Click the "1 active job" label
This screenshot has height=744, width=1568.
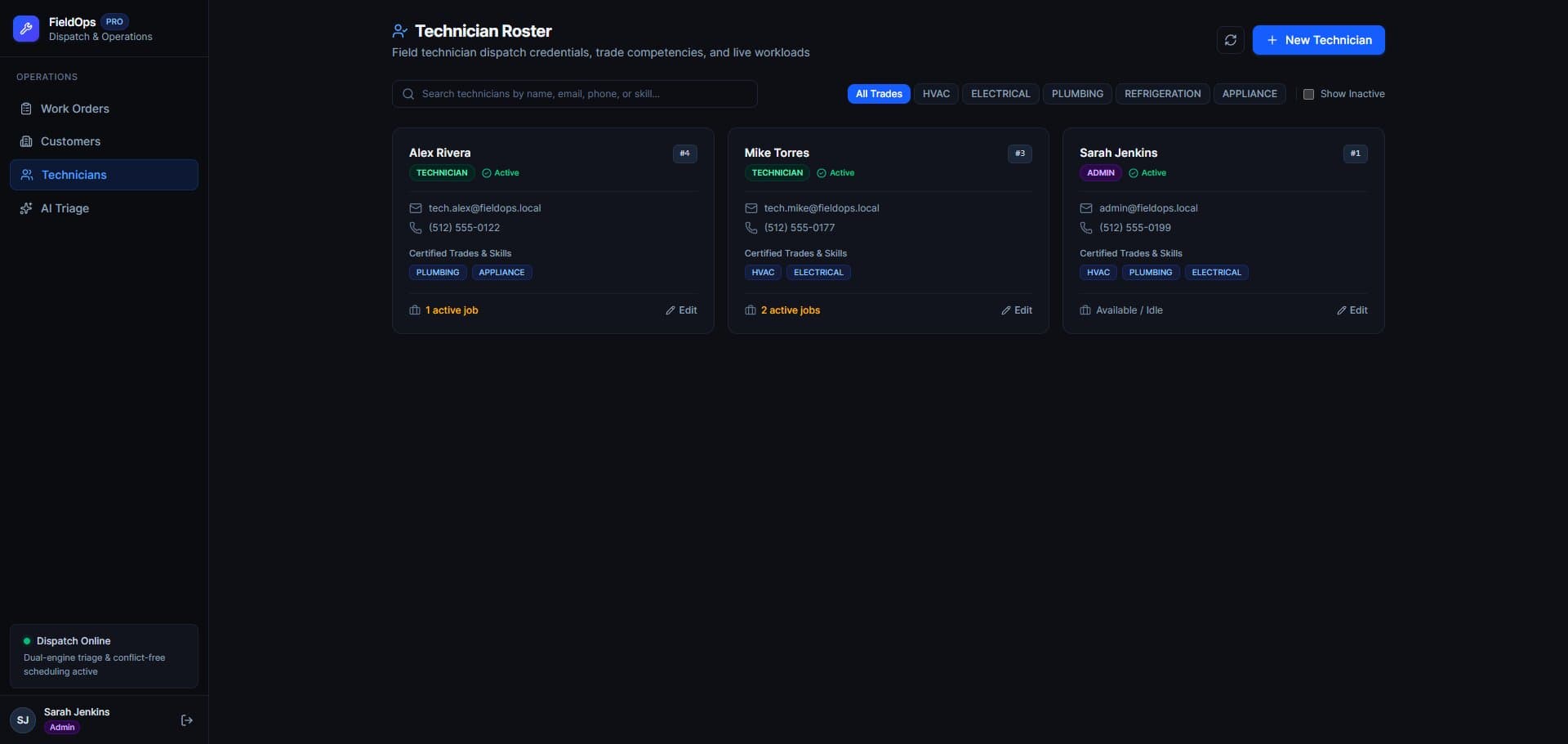point(452,310)
